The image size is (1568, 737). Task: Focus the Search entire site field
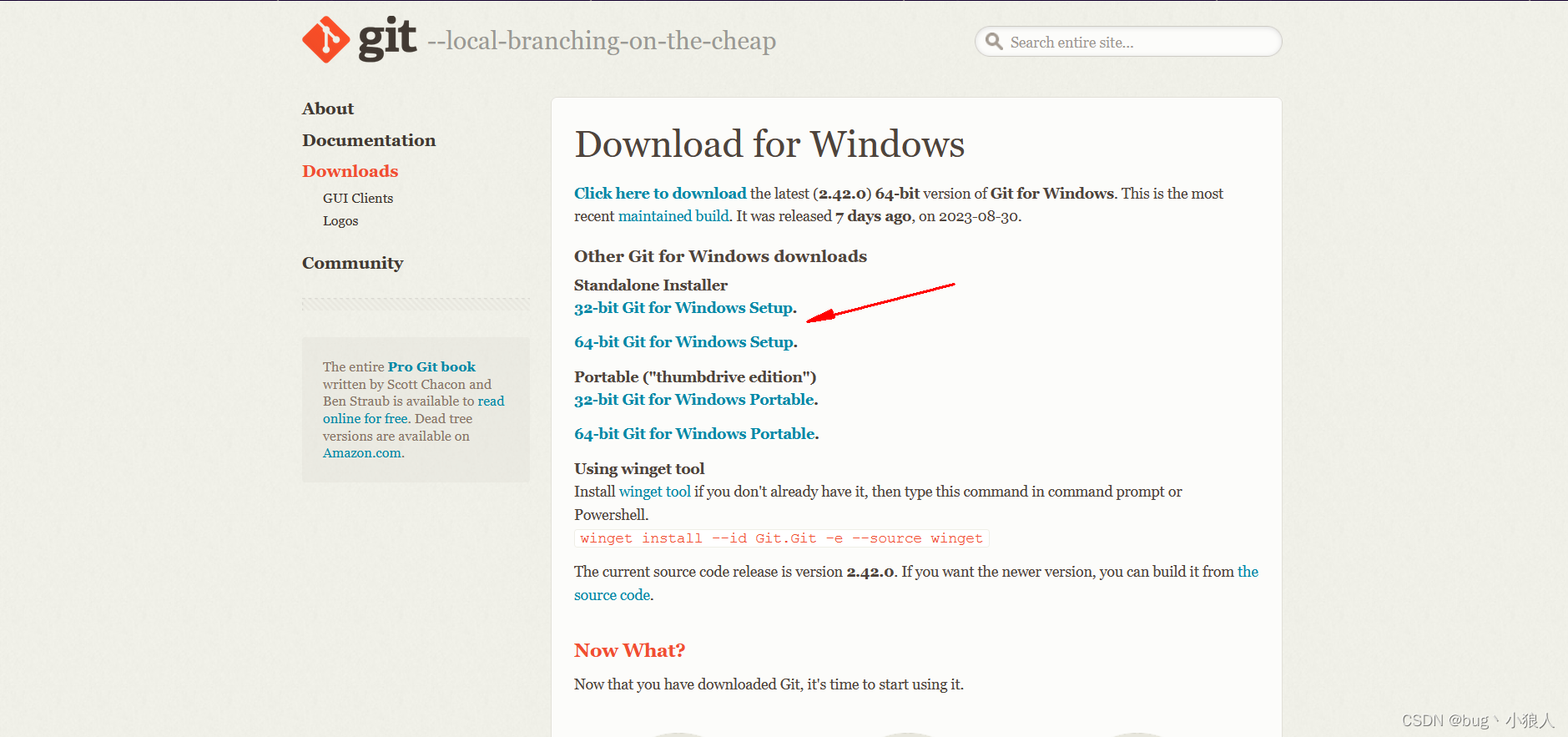(x=1128, y=42)
